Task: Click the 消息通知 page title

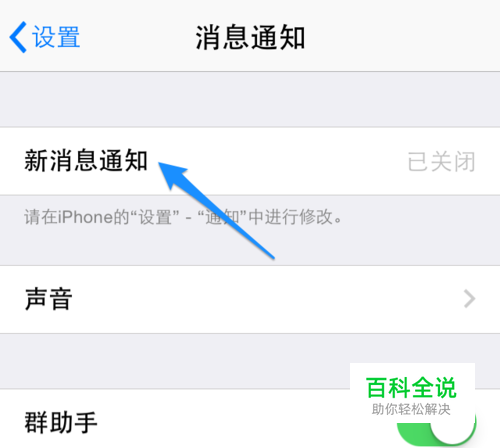Action: click(250, 37)
